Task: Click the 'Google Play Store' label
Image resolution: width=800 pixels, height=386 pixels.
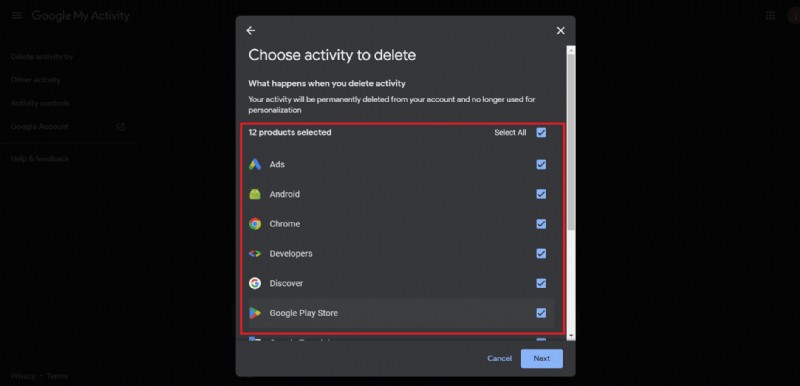Action: tap(304, 313)
